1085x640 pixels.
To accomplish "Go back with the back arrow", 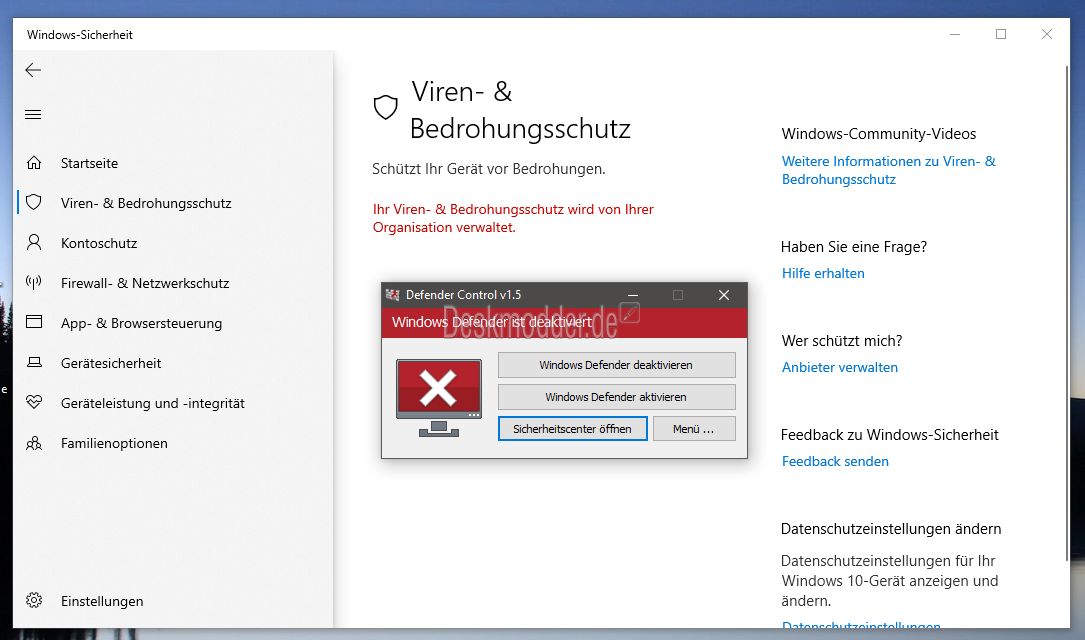I will point(33,70).
